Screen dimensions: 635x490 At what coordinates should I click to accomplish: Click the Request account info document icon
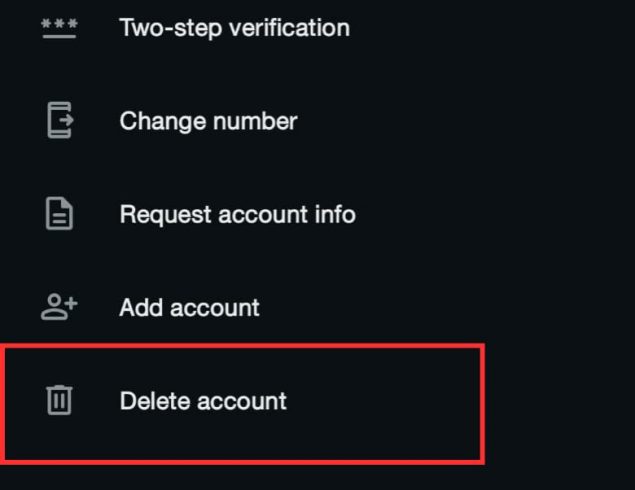pyautogui.click(x=59, y=214)
